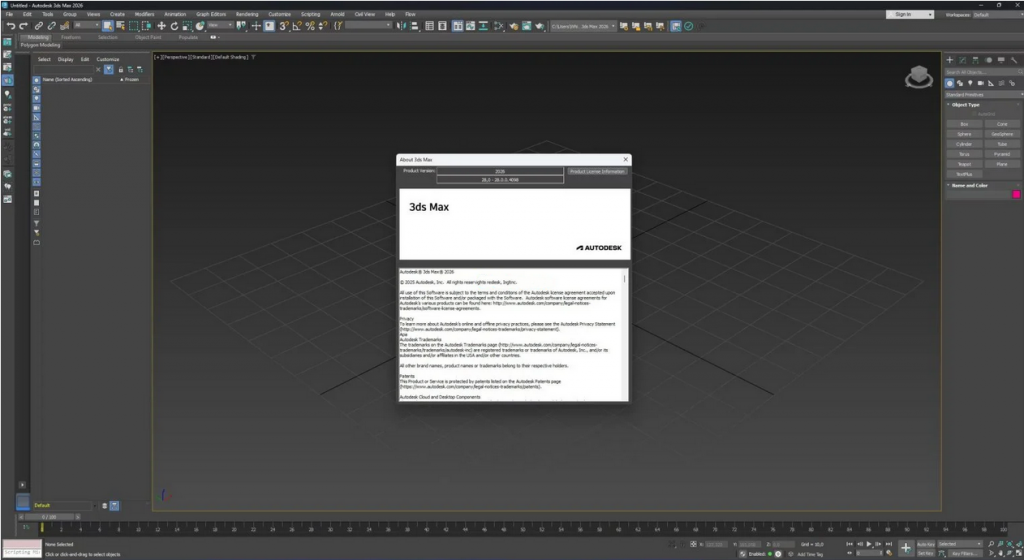1024x560 pixels.
Task: Activate Select and Move tool
Action: point(161,26)
